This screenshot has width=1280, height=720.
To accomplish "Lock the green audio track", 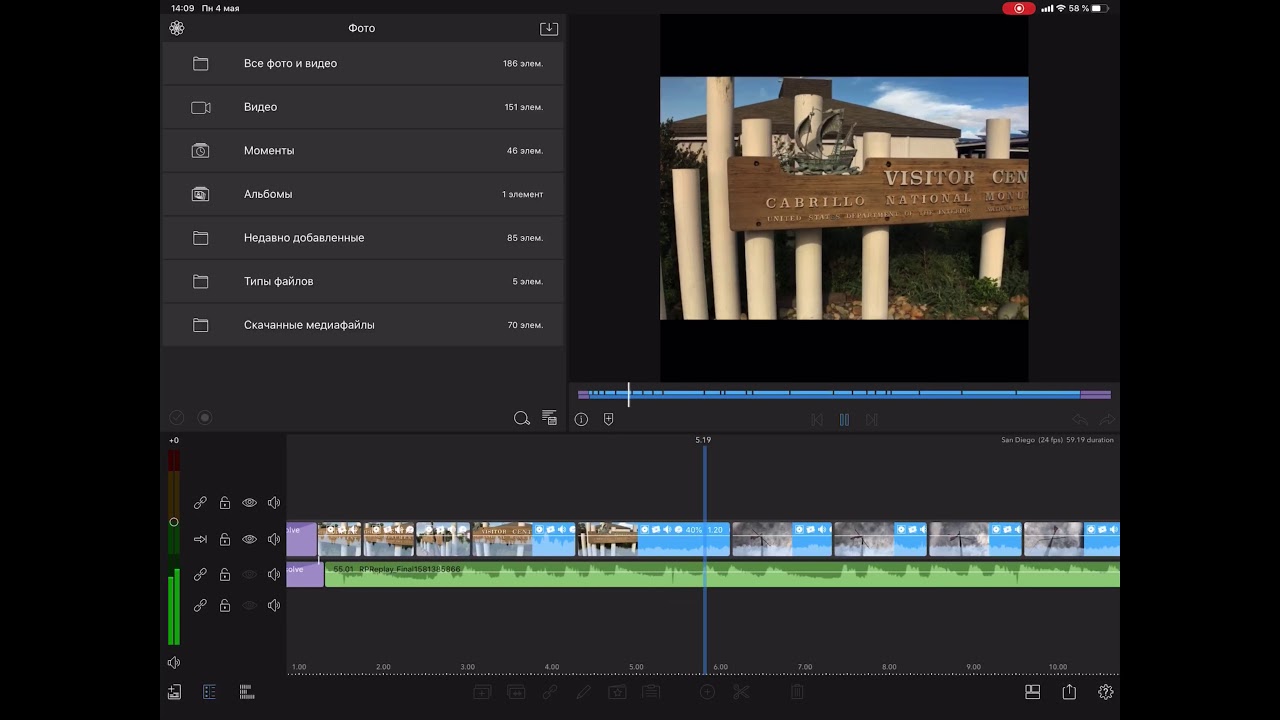I will pyautogui.click(x=225, y=575).
